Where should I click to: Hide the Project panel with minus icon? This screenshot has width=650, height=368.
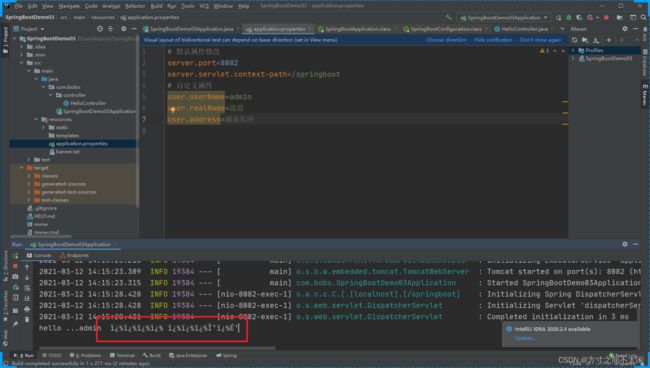134,29
